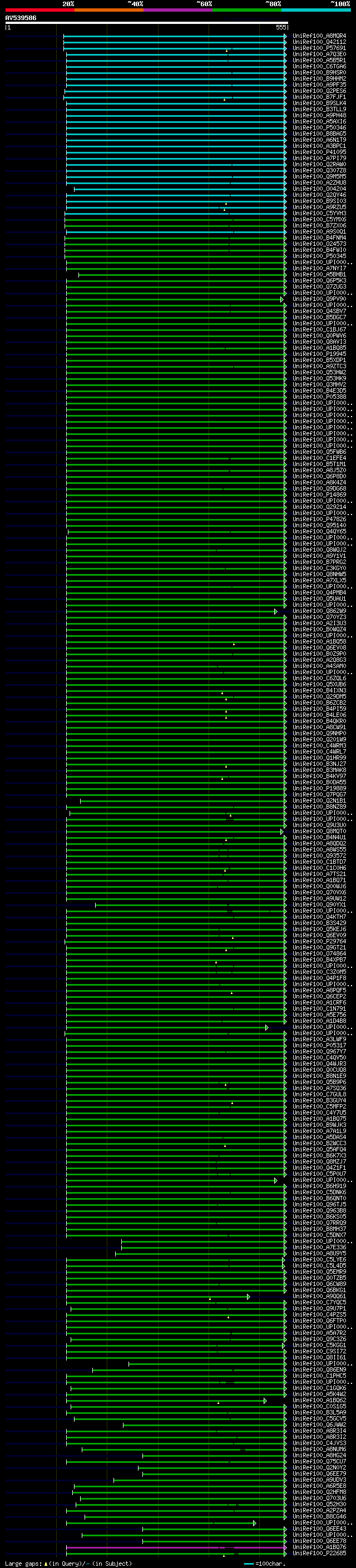This screenshot has width=356, height=1568.
Task: Click label UniRef100_A1BQ58
Action: click(x=319, y=641)
